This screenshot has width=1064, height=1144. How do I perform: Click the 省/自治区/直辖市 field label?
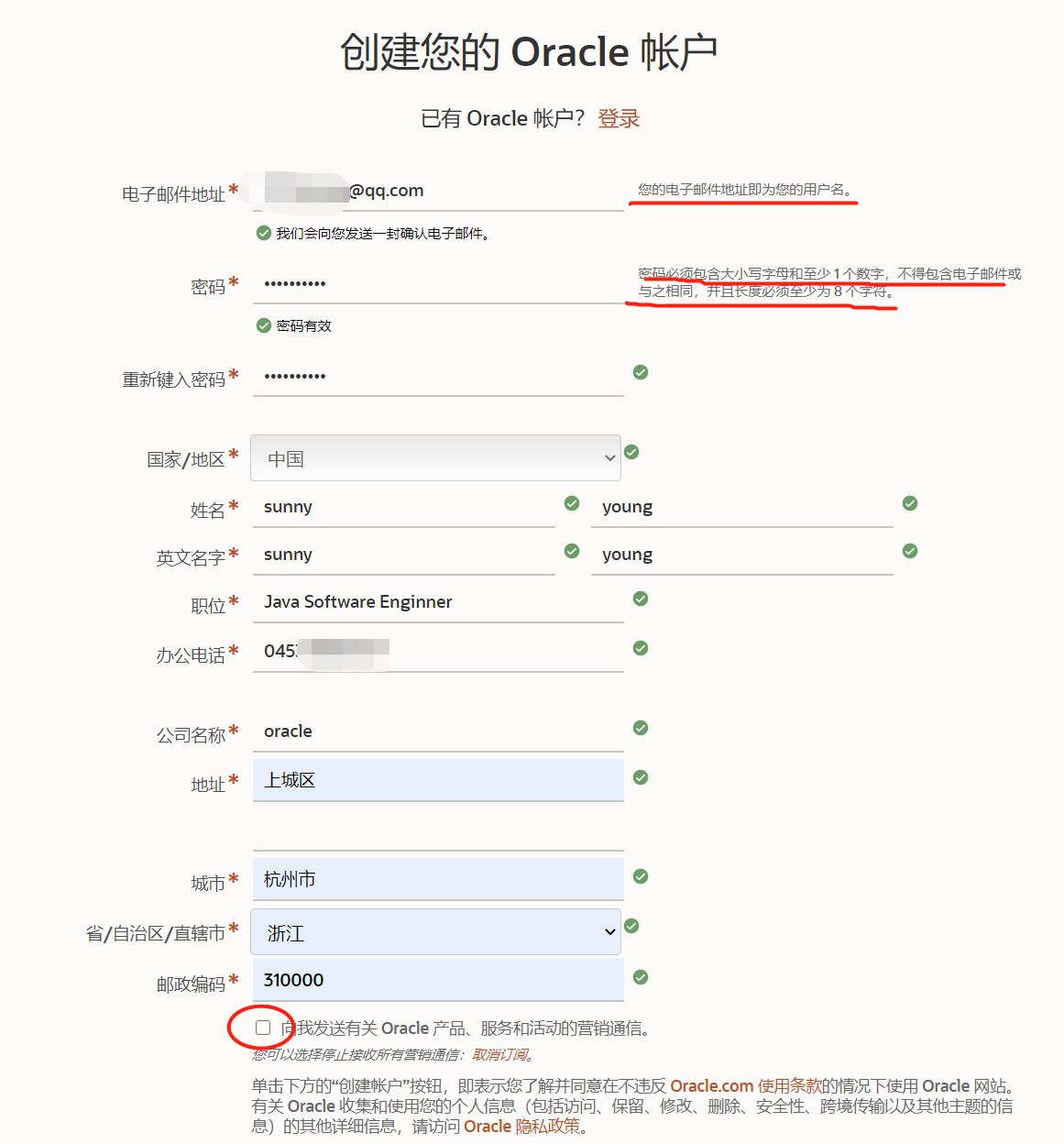click(x=156, y=933)
